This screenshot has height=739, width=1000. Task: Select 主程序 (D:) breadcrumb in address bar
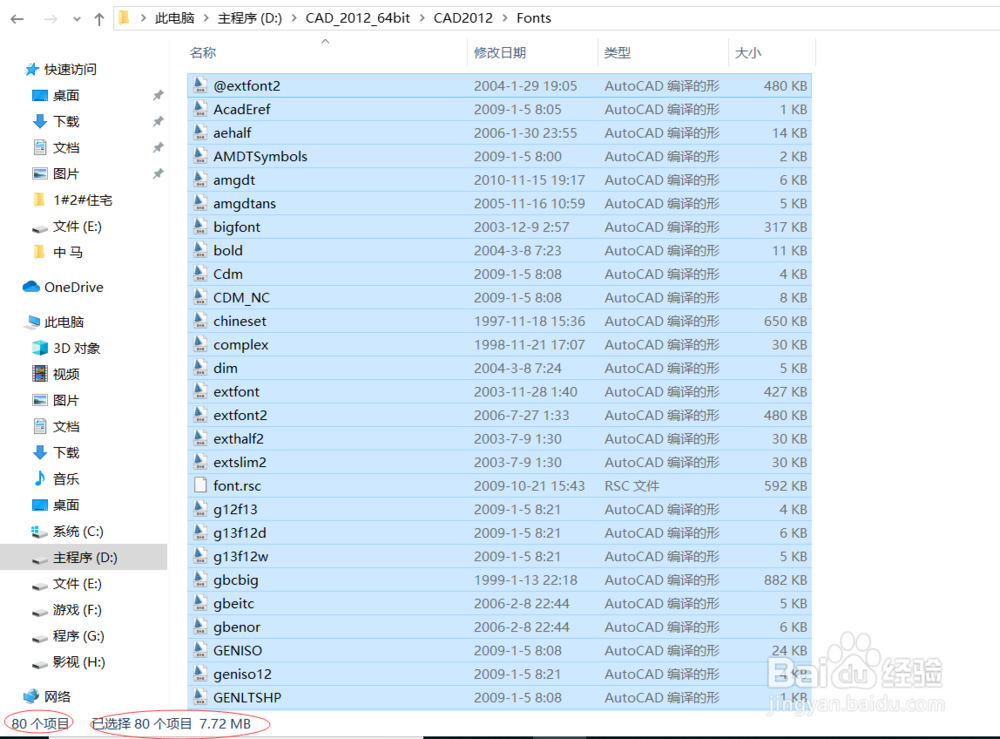[249, 18]
